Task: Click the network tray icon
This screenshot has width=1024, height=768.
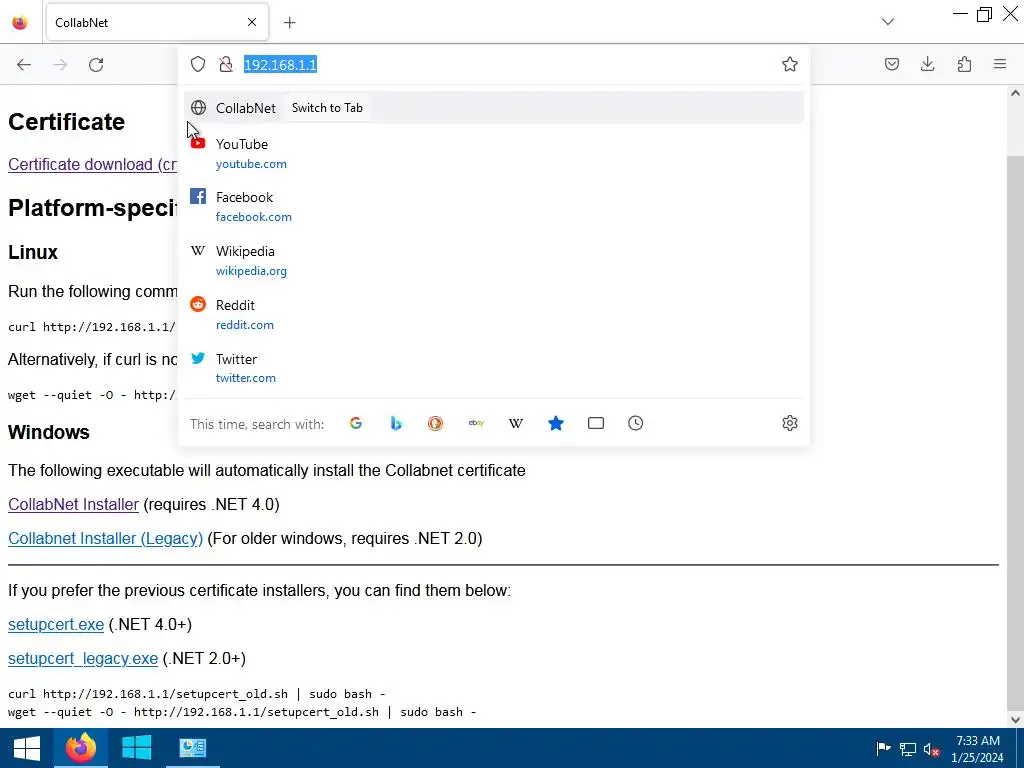Action: tap(908, 748)
